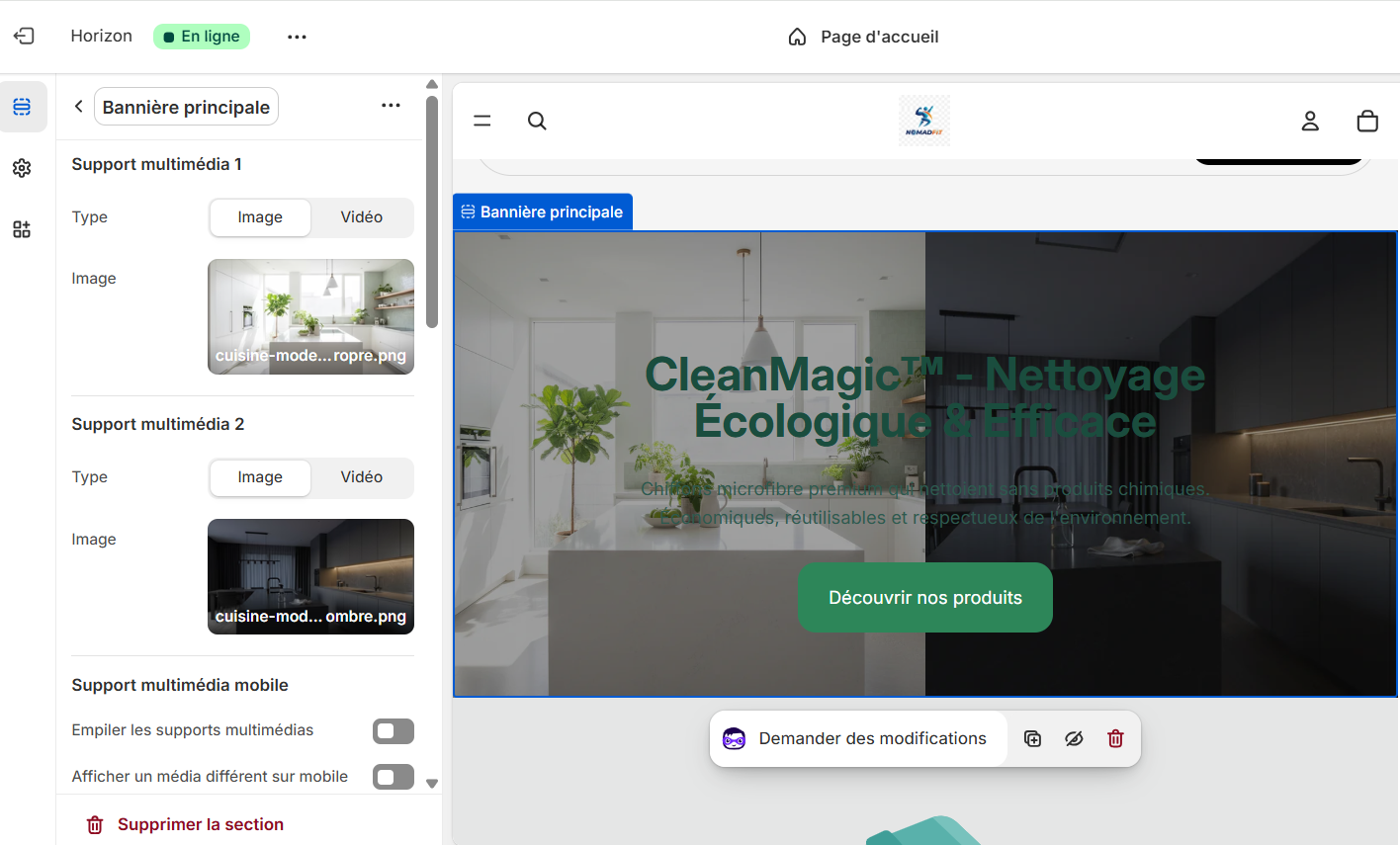This screenshot has width=1400, height=845.
Task: Open theme settings gear icon
Action: (22, 168)
